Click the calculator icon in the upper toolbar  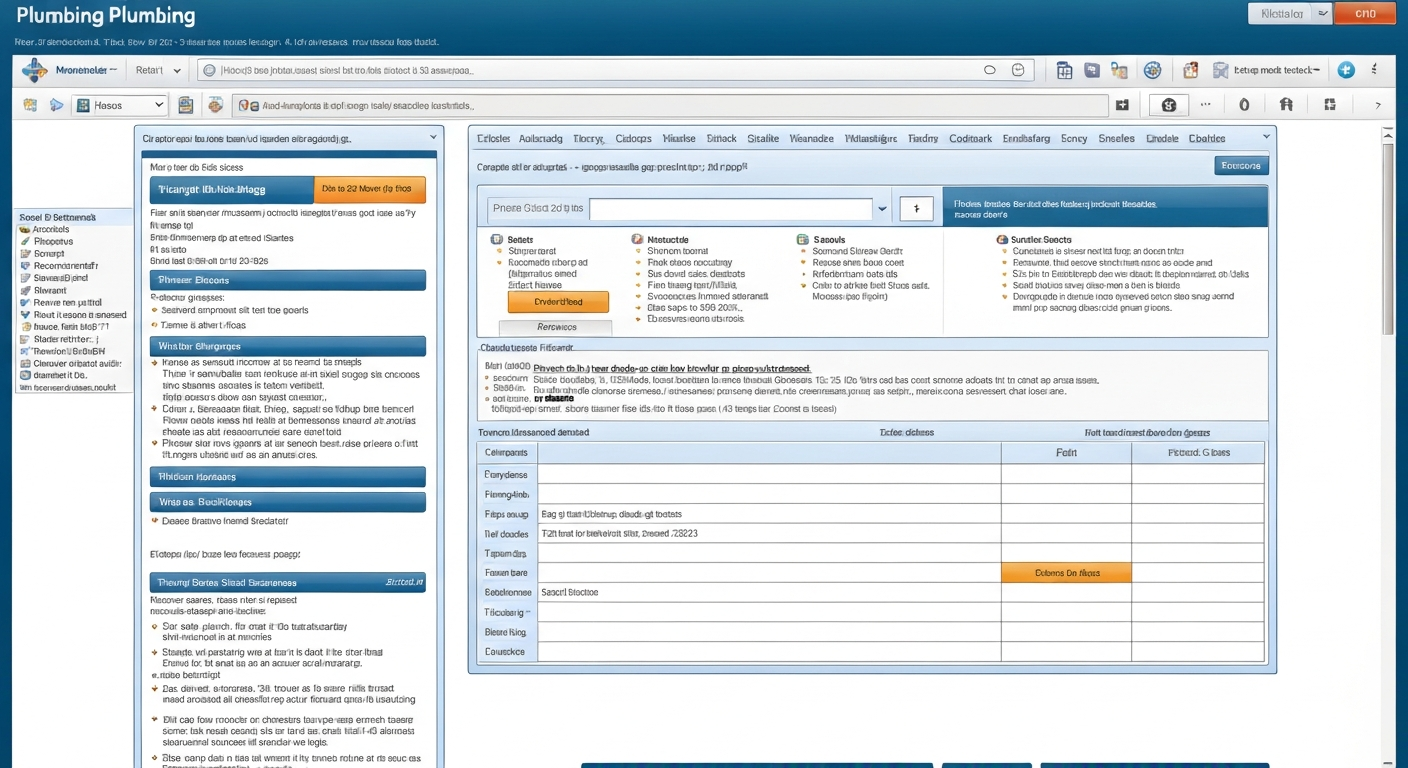(1064, 71)
